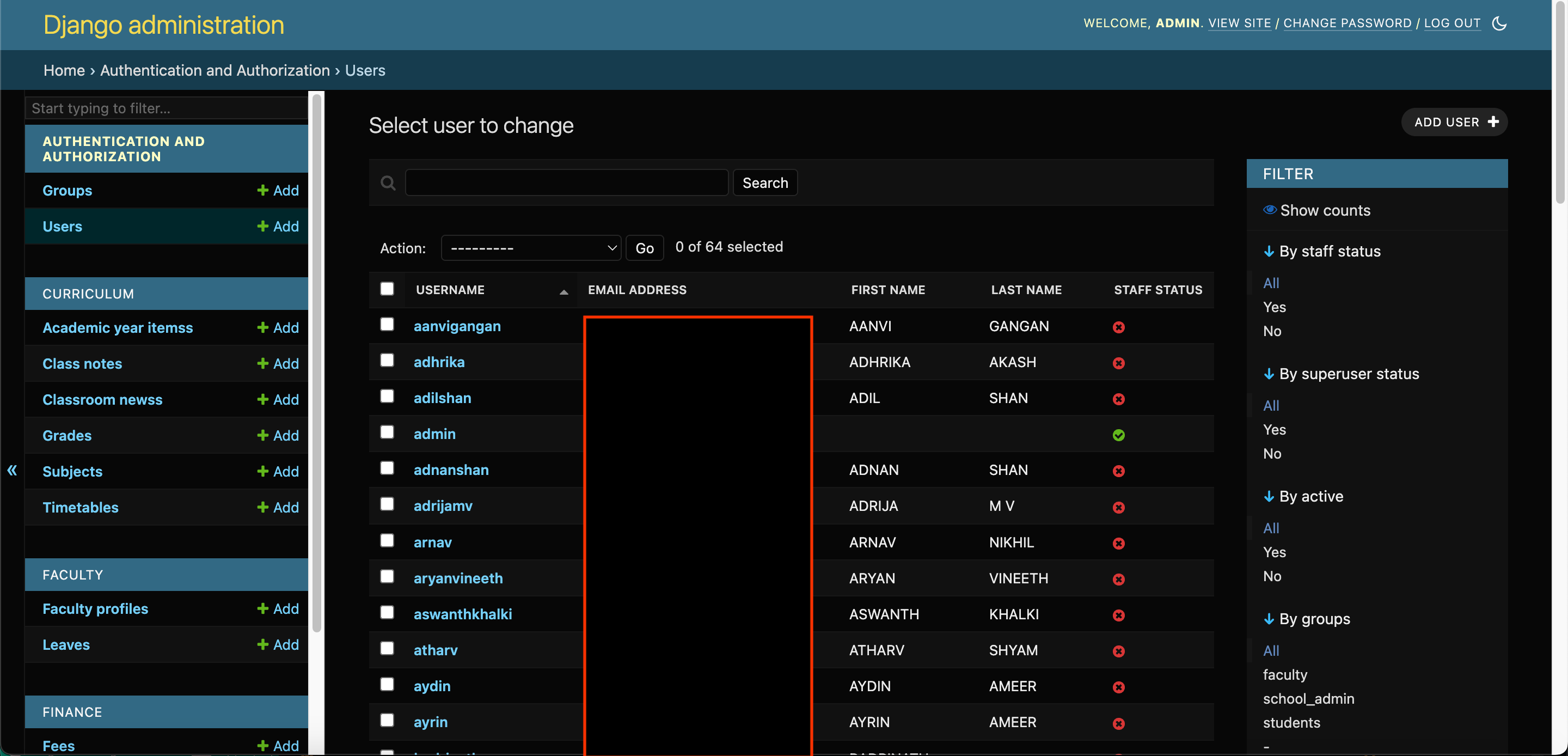Open the Action dropdown menu
The image size is (1568, 756).
pos(531,248)
